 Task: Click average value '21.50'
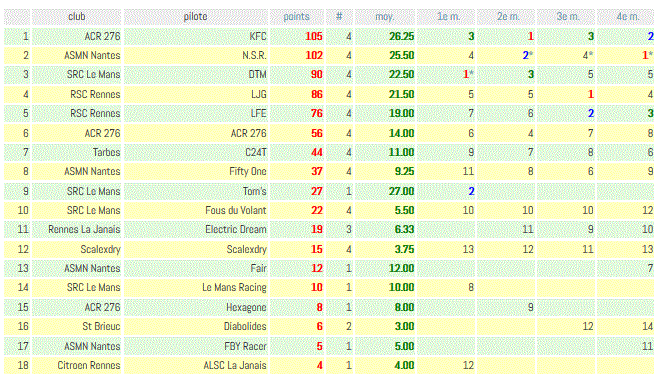pos(402,94)
